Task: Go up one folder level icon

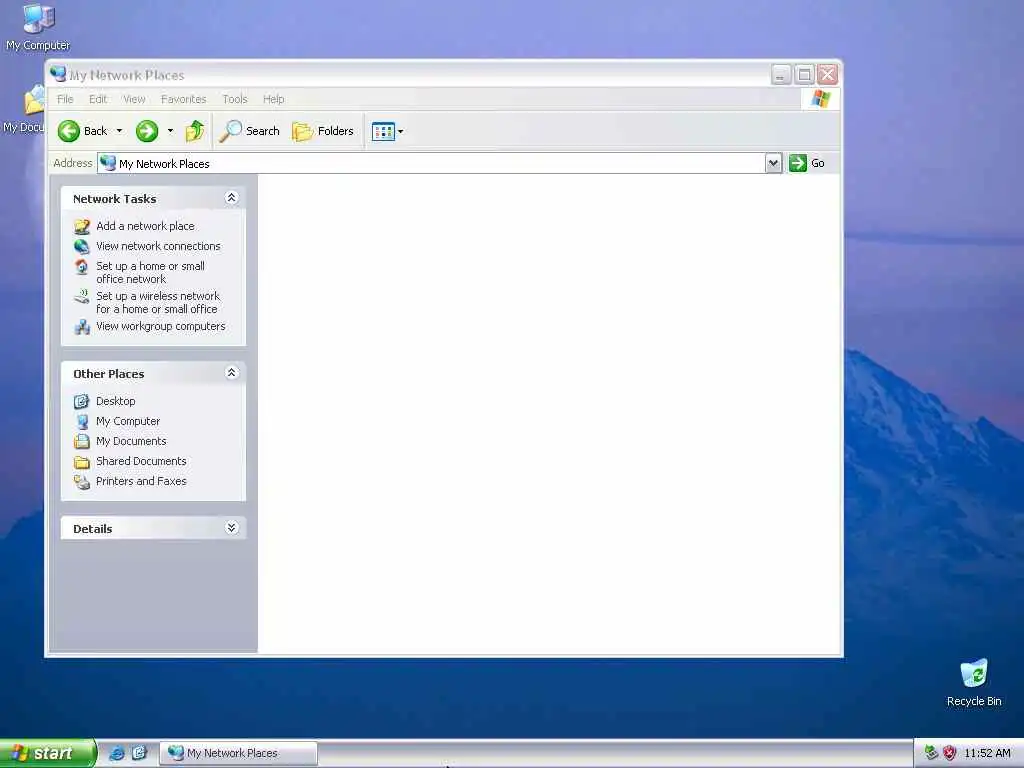Action: coord(195,131)
